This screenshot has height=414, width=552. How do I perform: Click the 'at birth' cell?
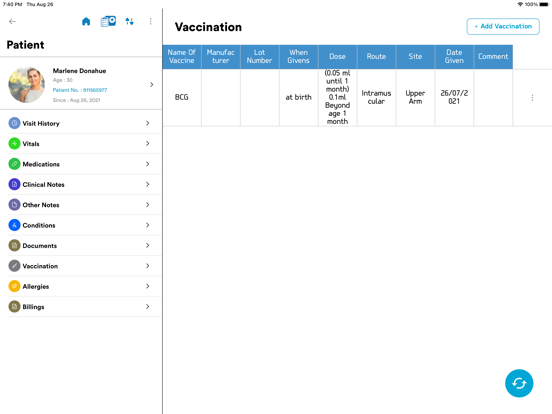click(299, 98)
